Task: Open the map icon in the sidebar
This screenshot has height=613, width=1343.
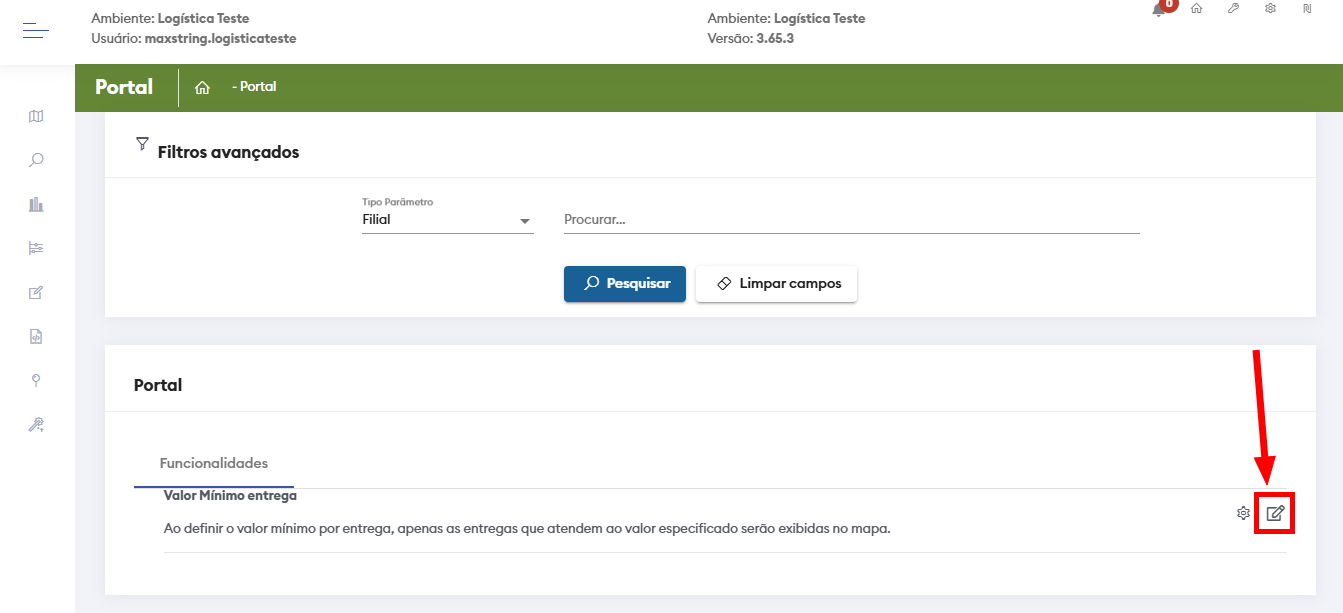Action: 36,116
